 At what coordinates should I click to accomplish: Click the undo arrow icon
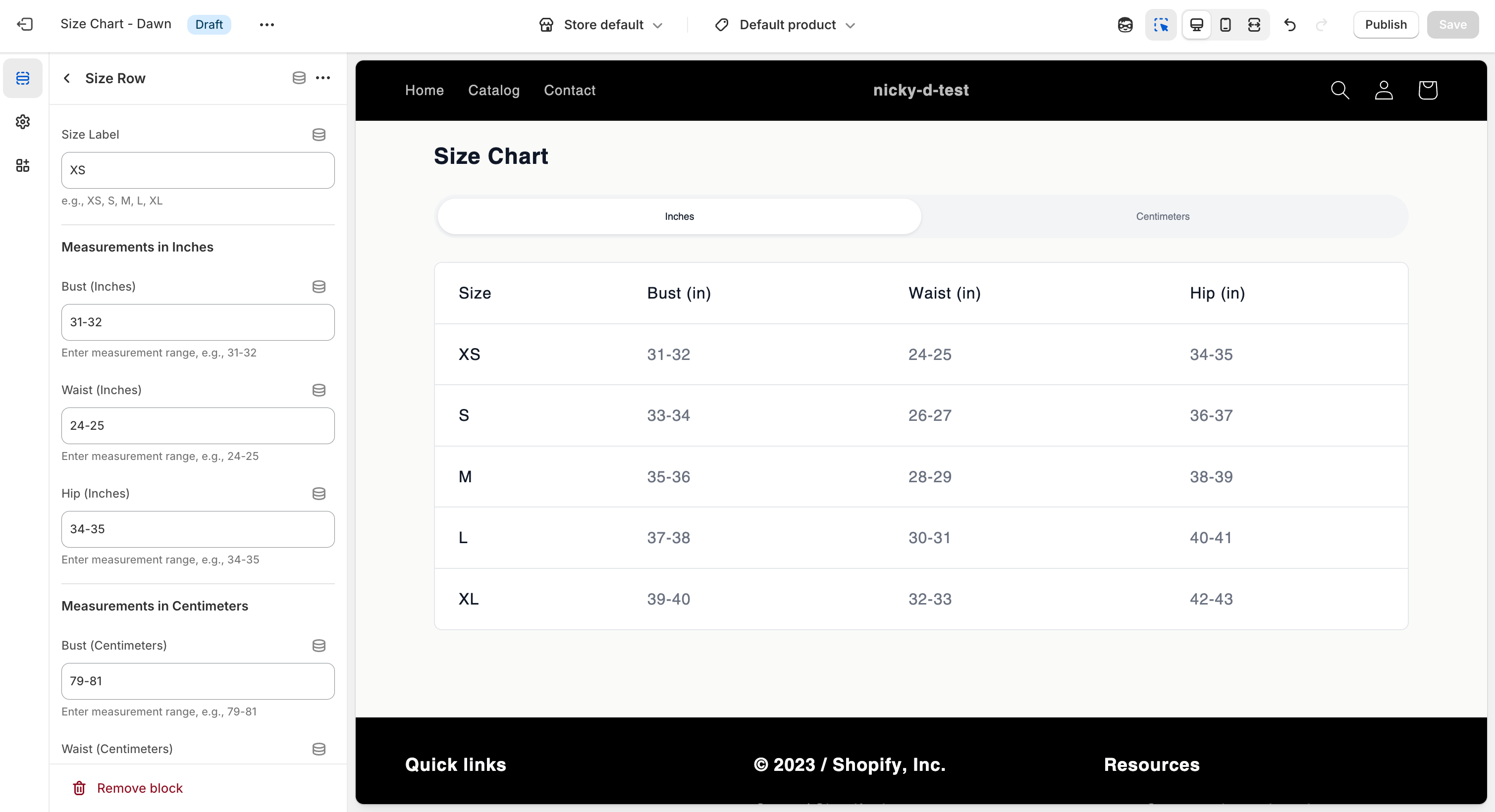click(x=1289, y=25)
